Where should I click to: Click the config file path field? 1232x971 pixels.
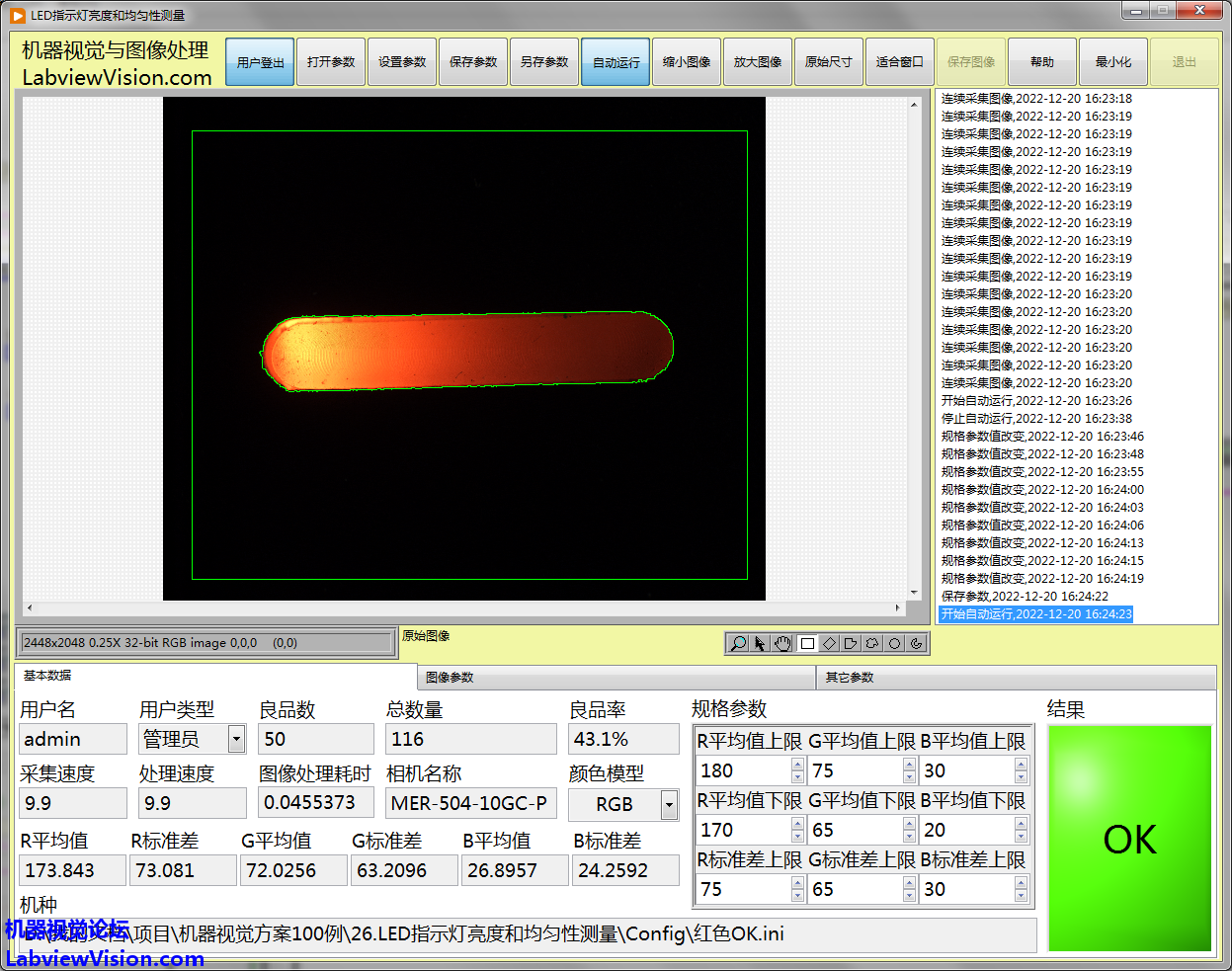[x=529, y=934]
